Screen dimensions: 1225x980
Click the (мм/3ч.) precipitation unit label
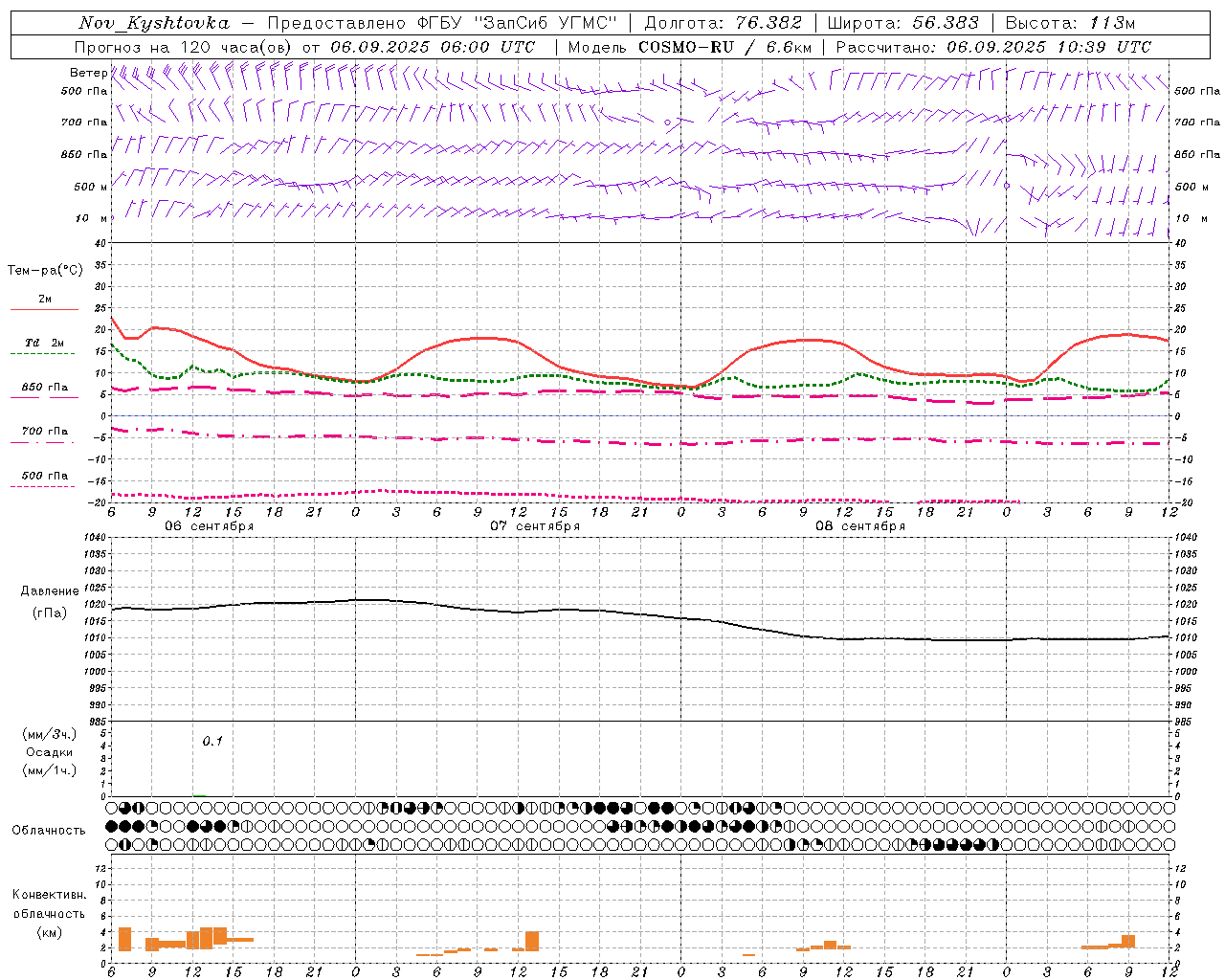[50, 735]
